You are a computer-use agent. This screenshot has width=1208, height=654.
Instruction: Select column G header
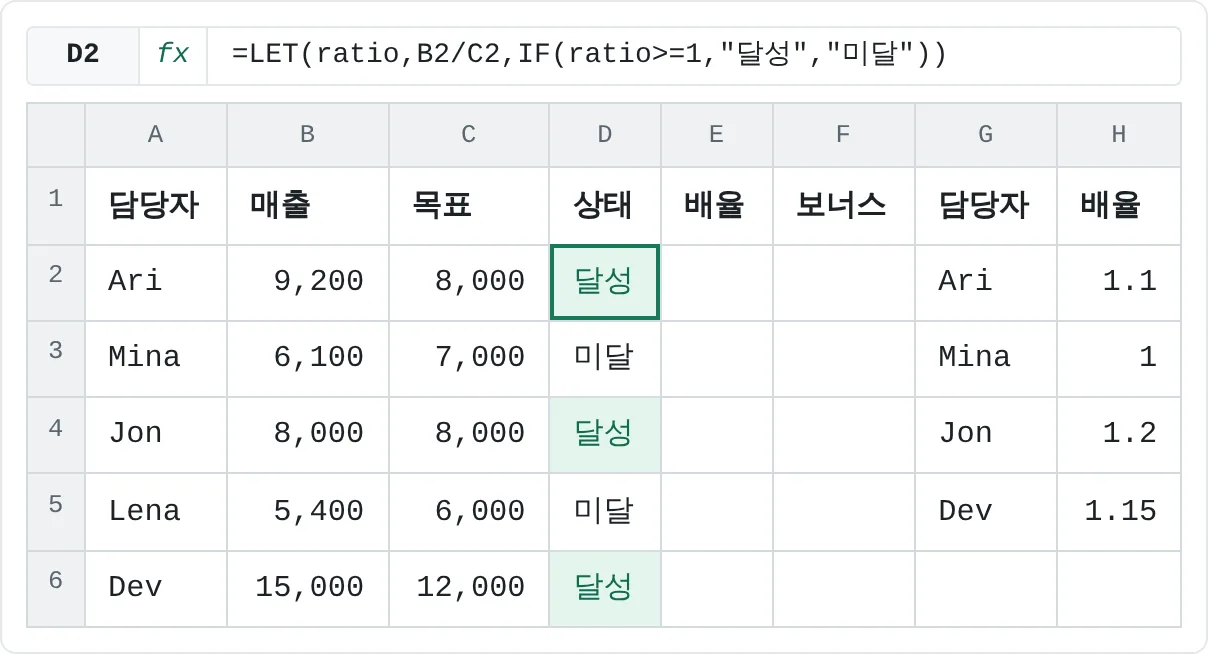(x=986, y=135)
